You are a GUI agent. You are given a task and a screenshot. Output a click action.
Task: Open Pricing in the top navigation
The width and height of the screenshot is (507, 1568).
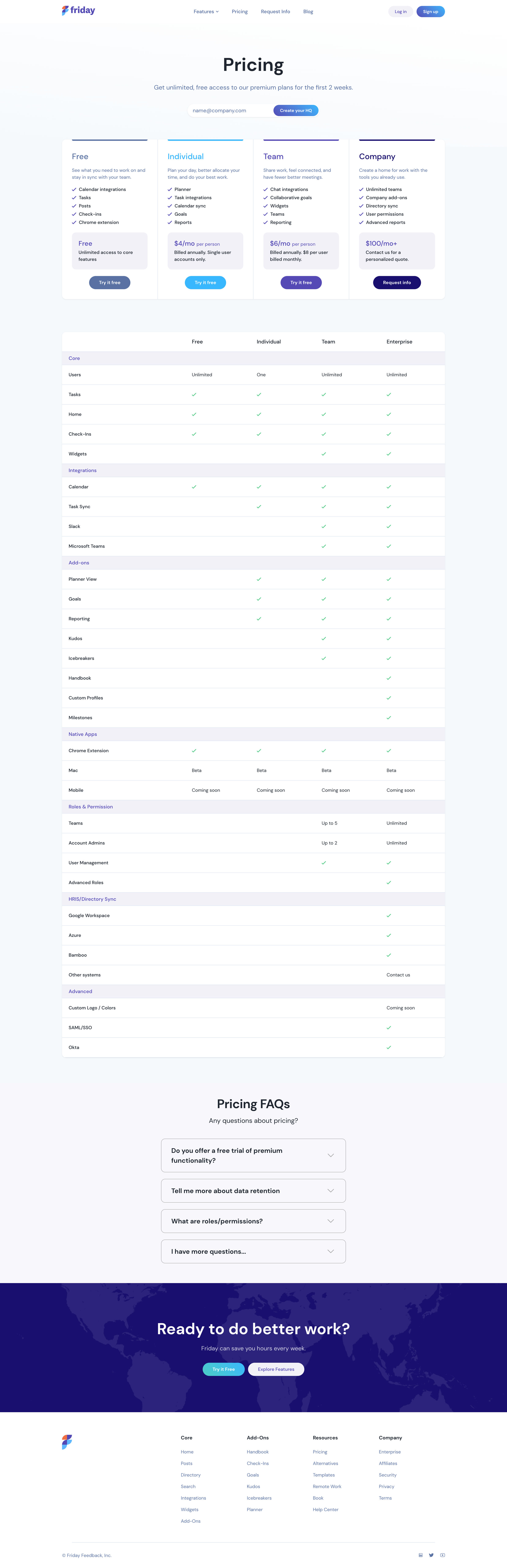click(x=240, y=12)
